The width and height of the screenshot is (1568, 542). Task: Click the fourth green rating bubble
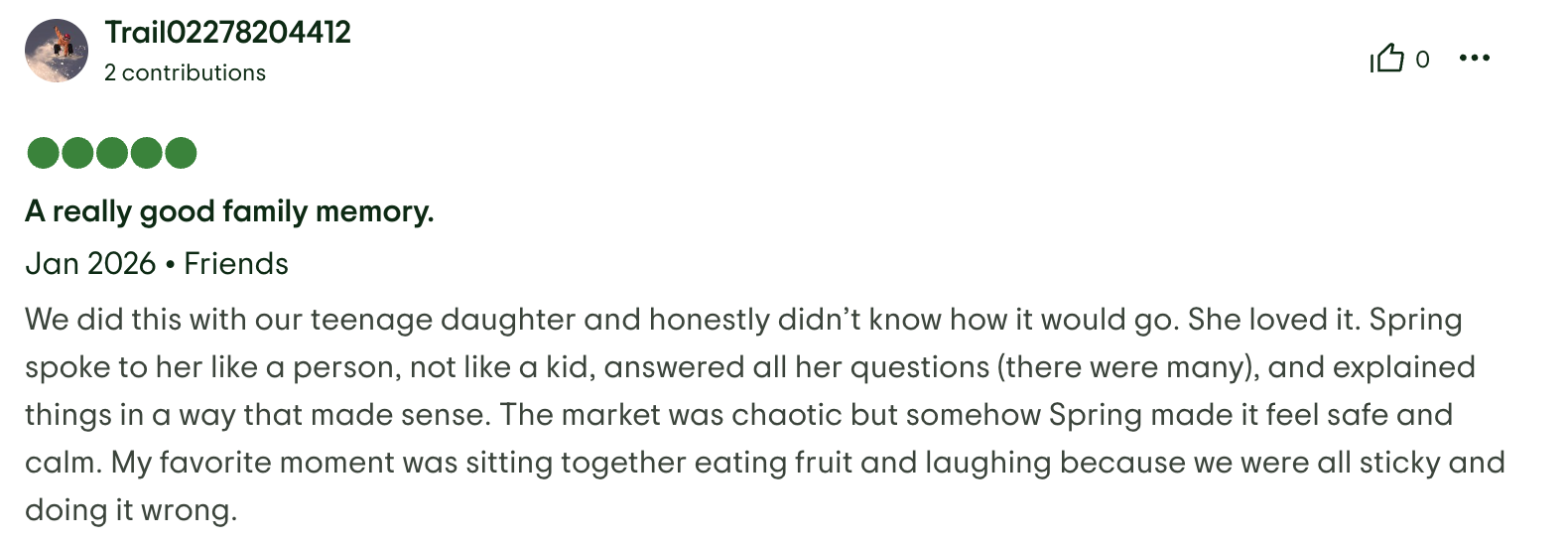[147, 153]
